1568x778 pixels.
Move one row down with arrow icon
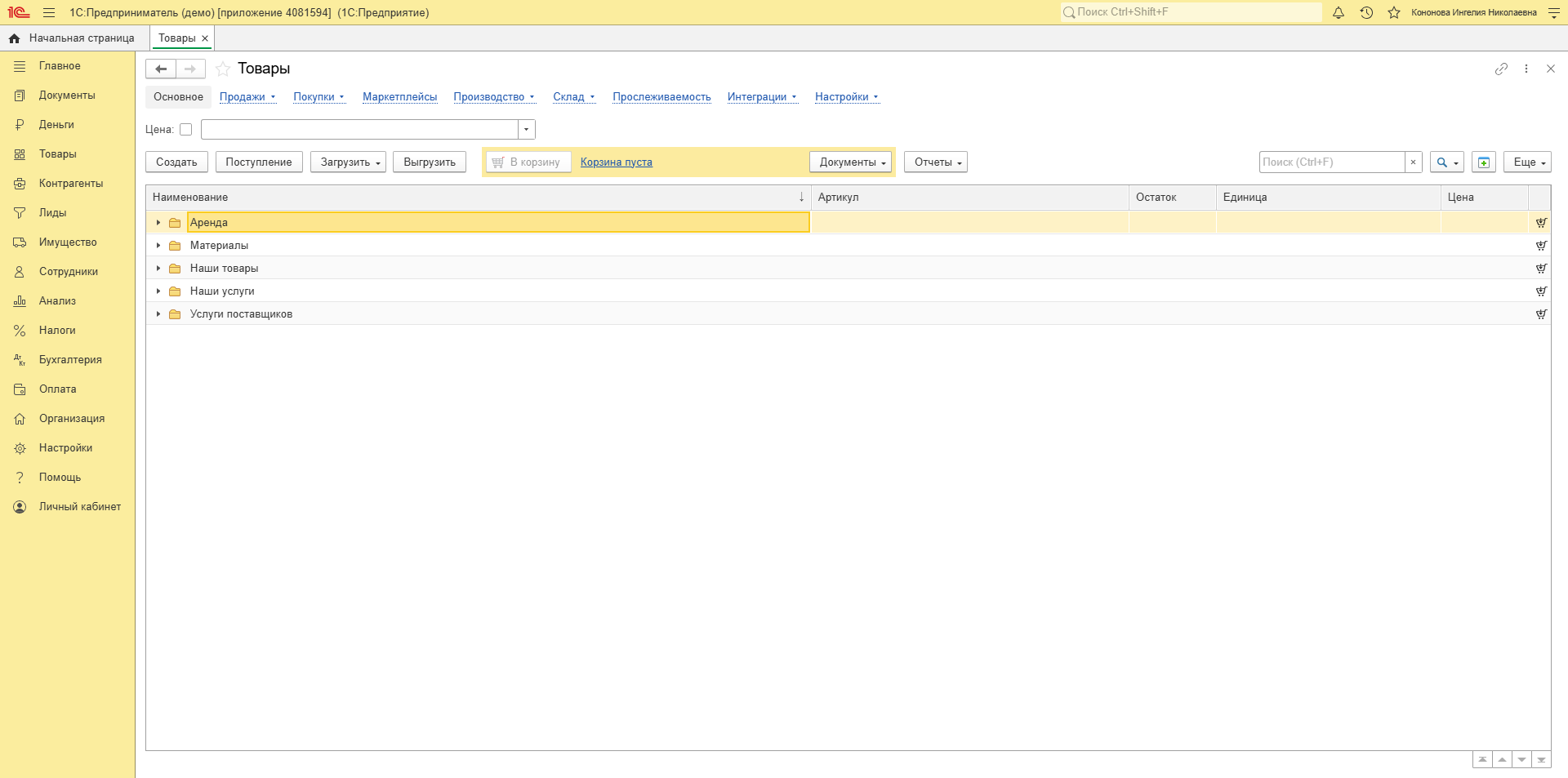coord(1521,759)
